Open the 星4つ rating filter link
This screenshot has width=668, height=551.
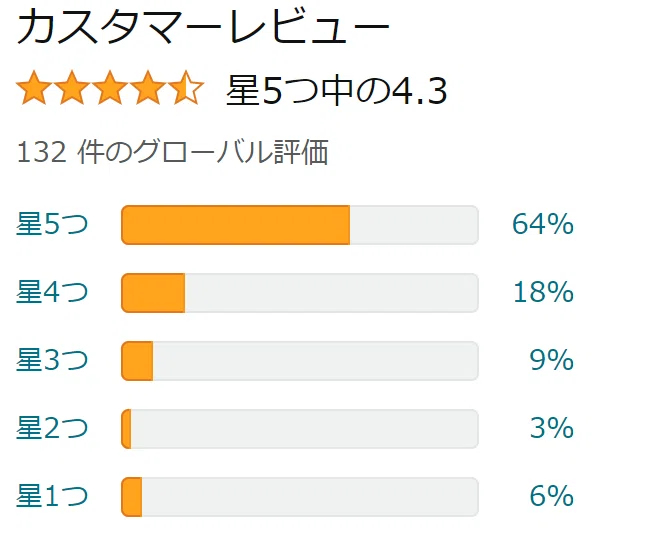52,292
